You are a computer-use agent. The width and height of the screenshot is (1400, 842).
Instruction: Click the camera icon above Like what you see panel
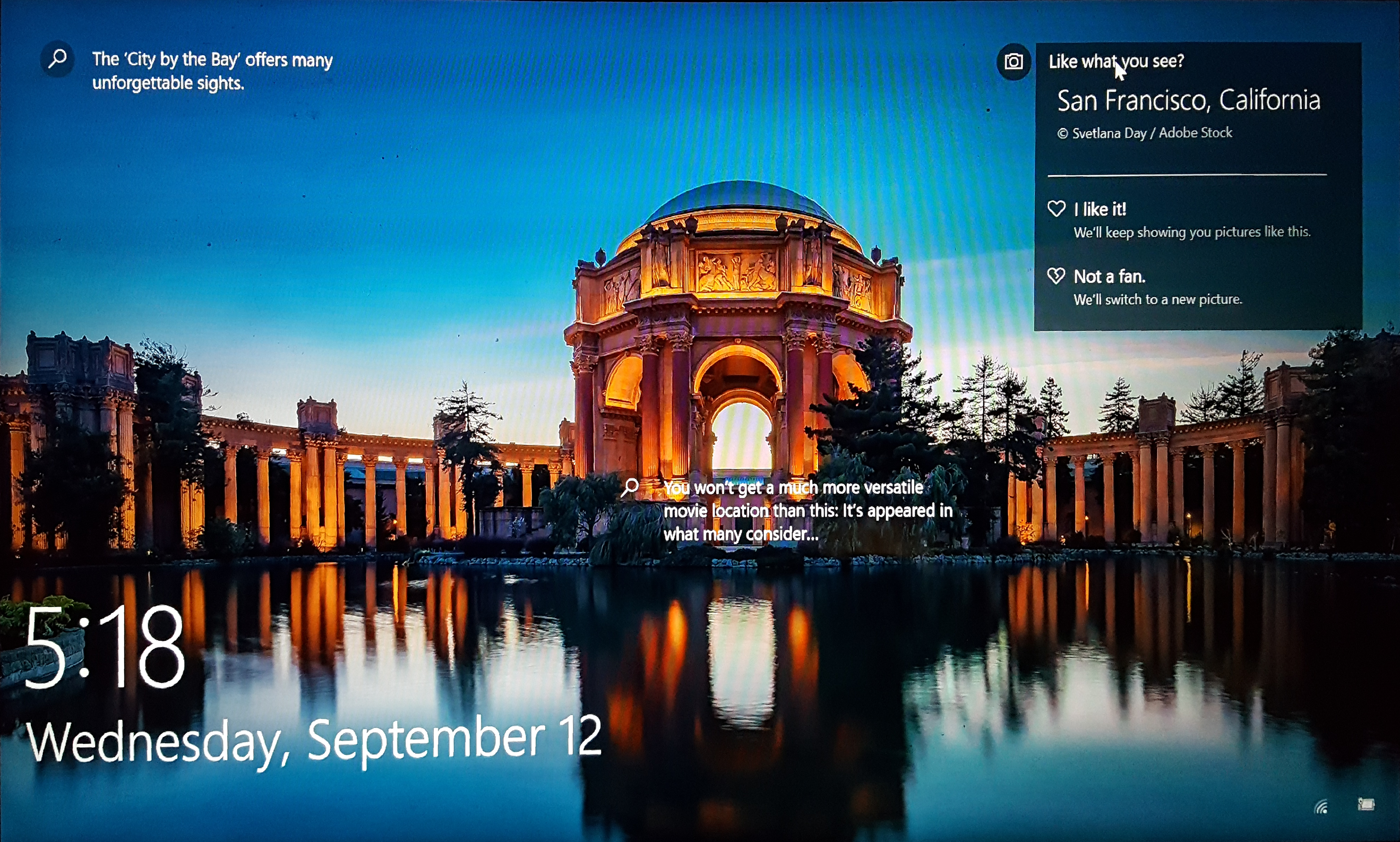tap(1014, 61)
